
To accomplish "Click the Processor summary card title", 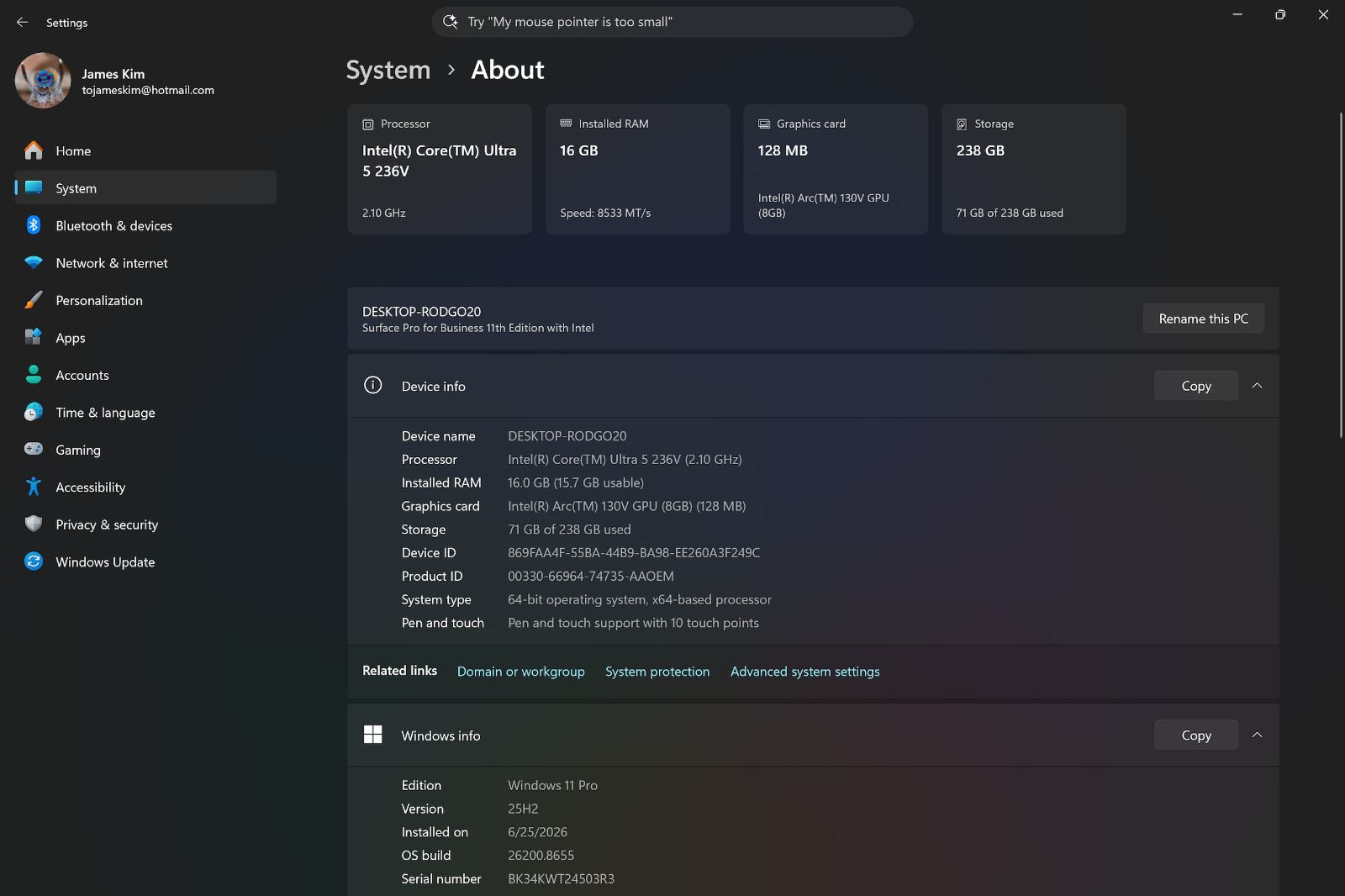I will pyautogui.click(x=405, y=124).
